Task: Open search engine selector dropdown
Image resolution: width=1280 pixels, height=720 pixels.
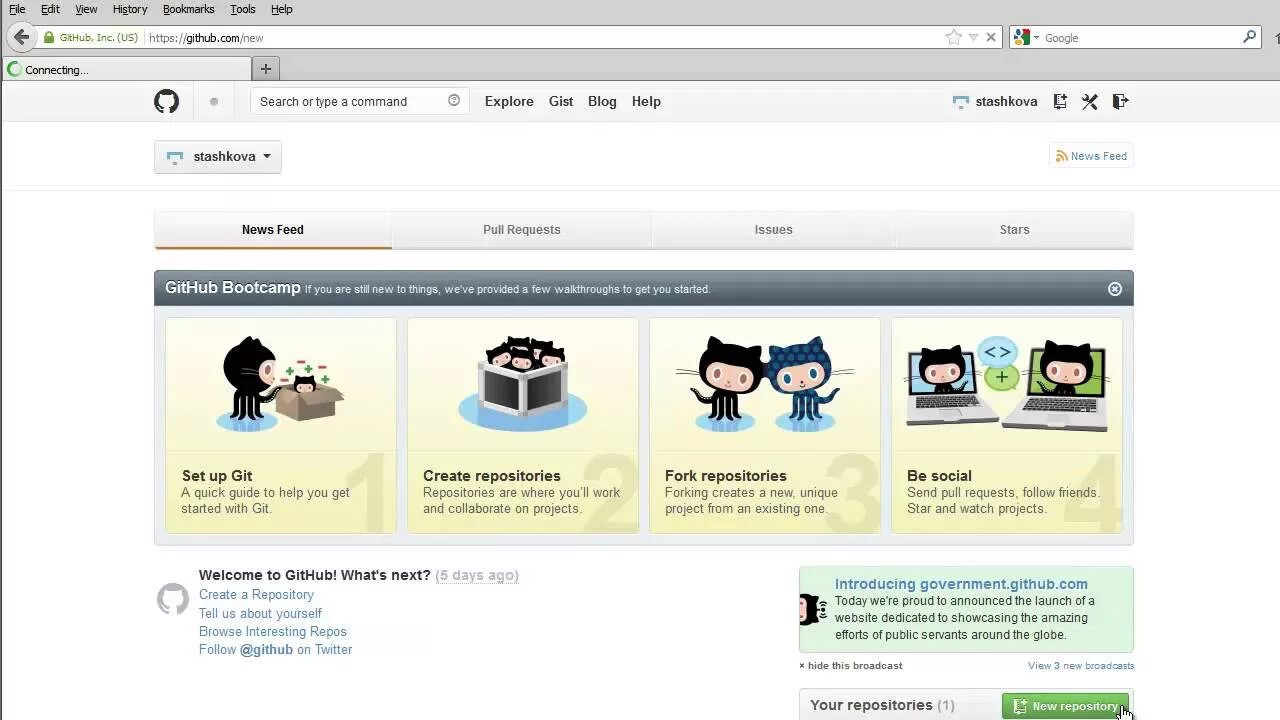Action: pos(1036,38)
